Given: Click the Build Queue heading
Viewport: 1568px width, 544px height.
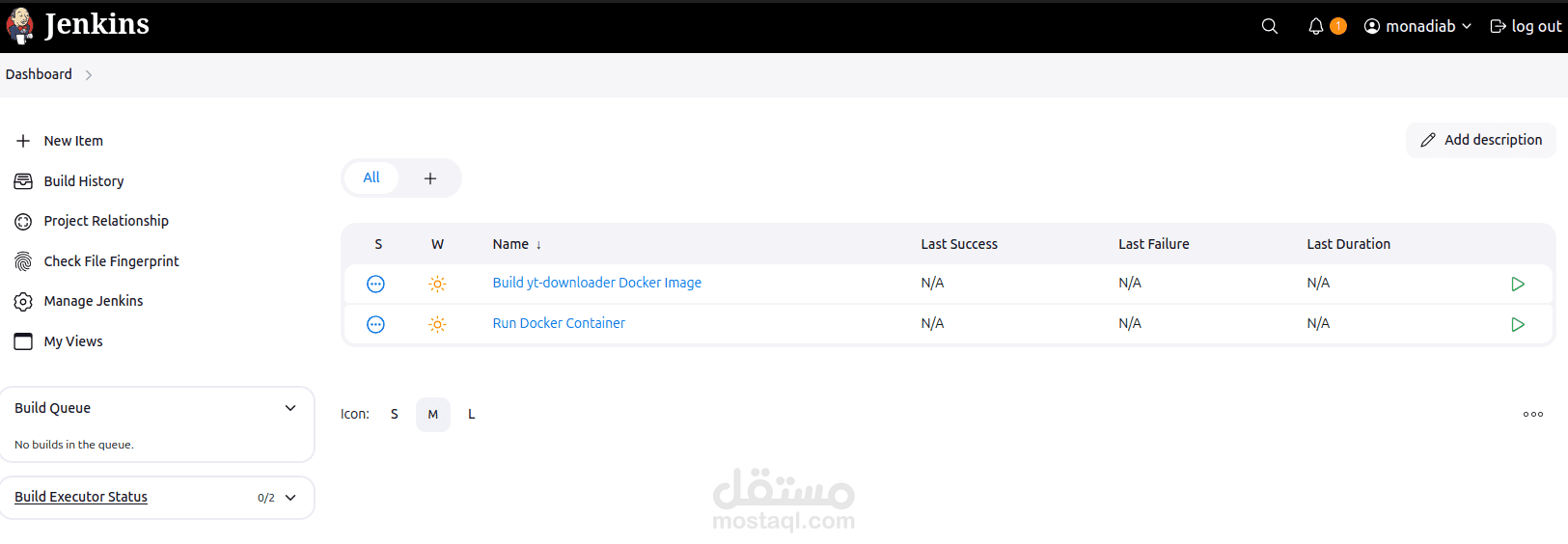Looking at the screenshot, I should point(53,408).
